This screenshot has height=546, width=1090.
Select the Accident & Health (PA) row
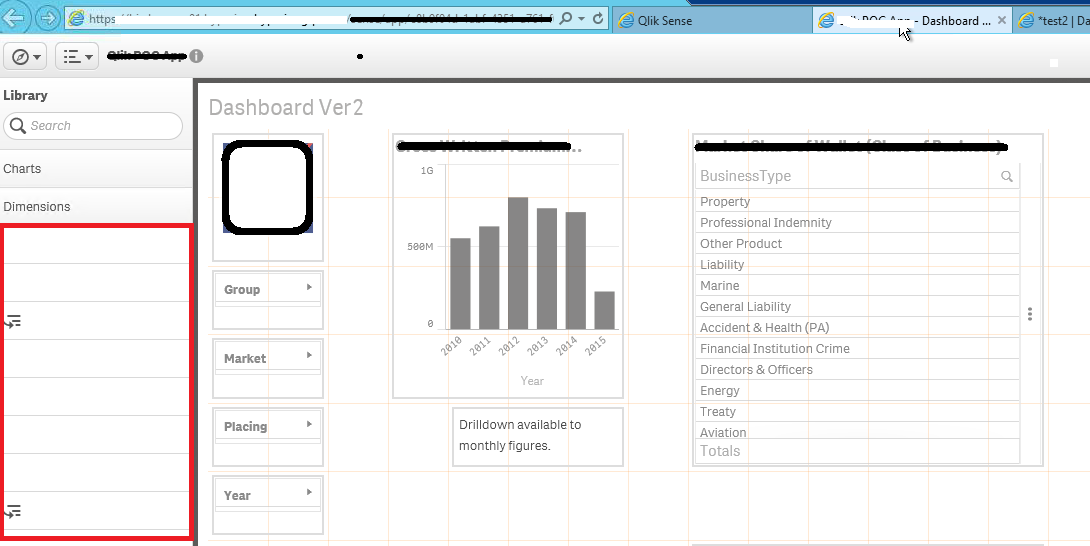tap(857, 328)
